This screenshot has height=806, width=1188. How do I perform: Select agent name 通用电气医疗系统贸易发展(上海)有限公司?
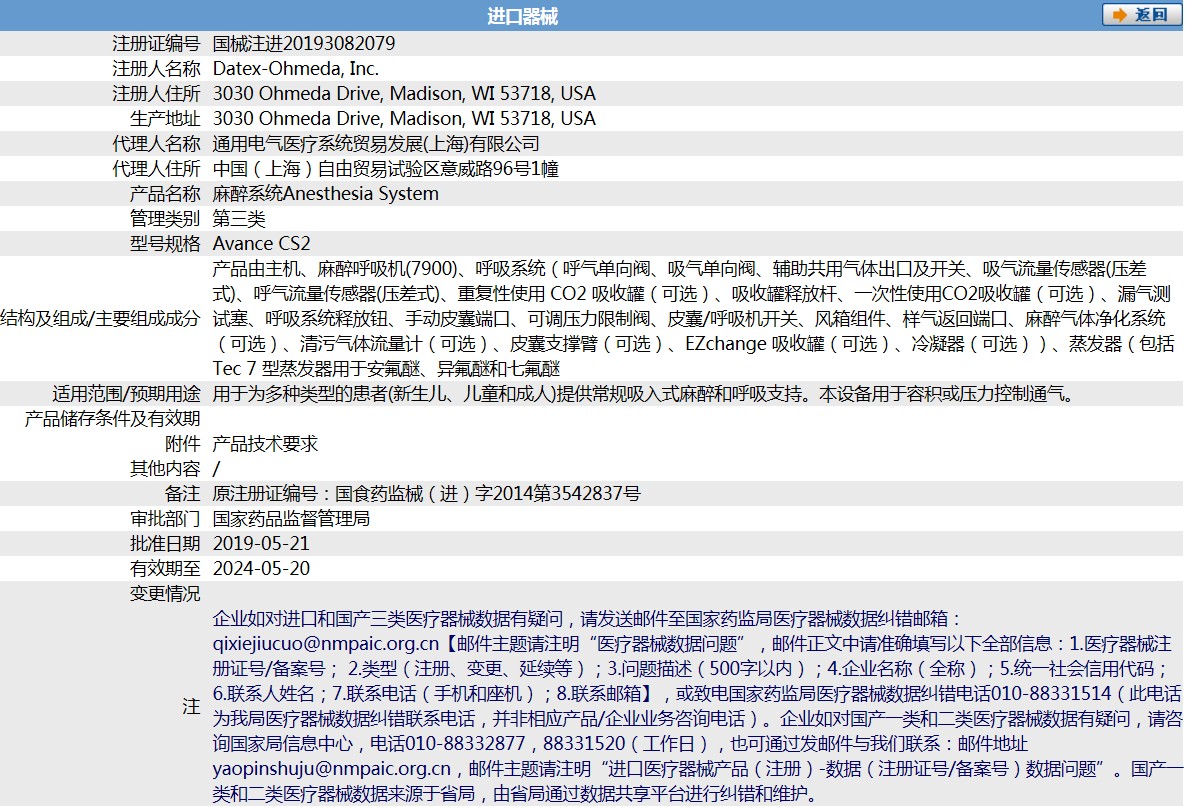point(377,143)
